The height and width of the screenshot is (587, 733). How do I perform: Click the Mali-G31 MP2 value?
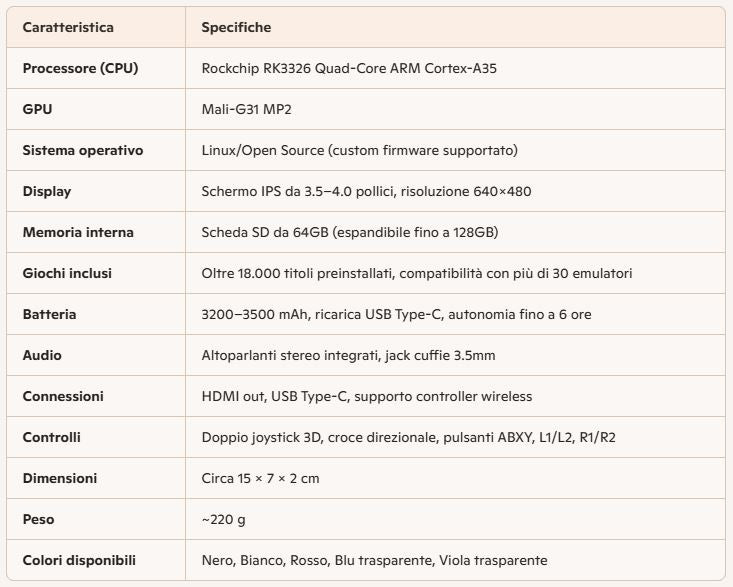tap(247, 110)
